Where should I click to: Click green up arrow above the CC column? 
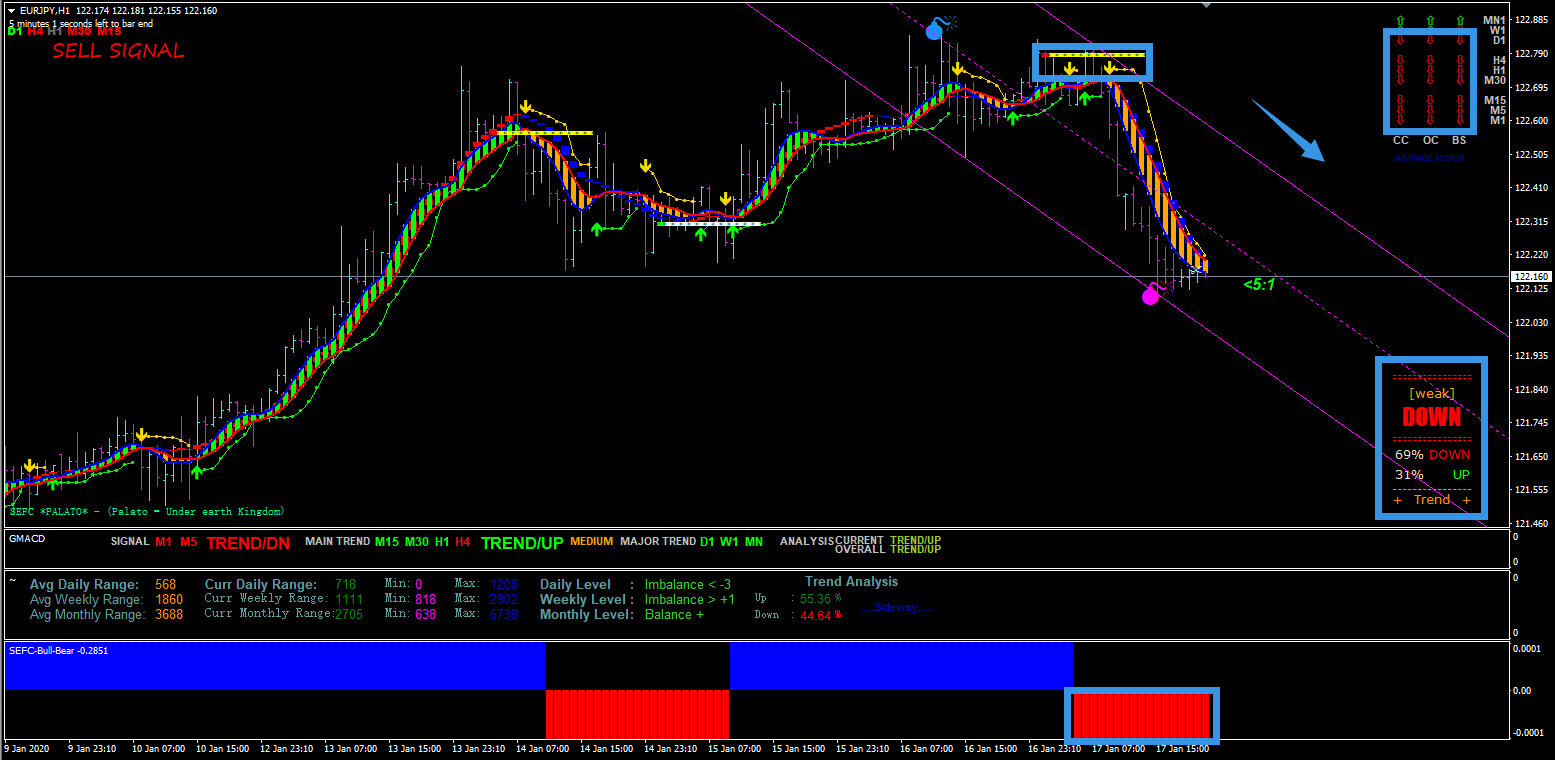pos(1401,20)
